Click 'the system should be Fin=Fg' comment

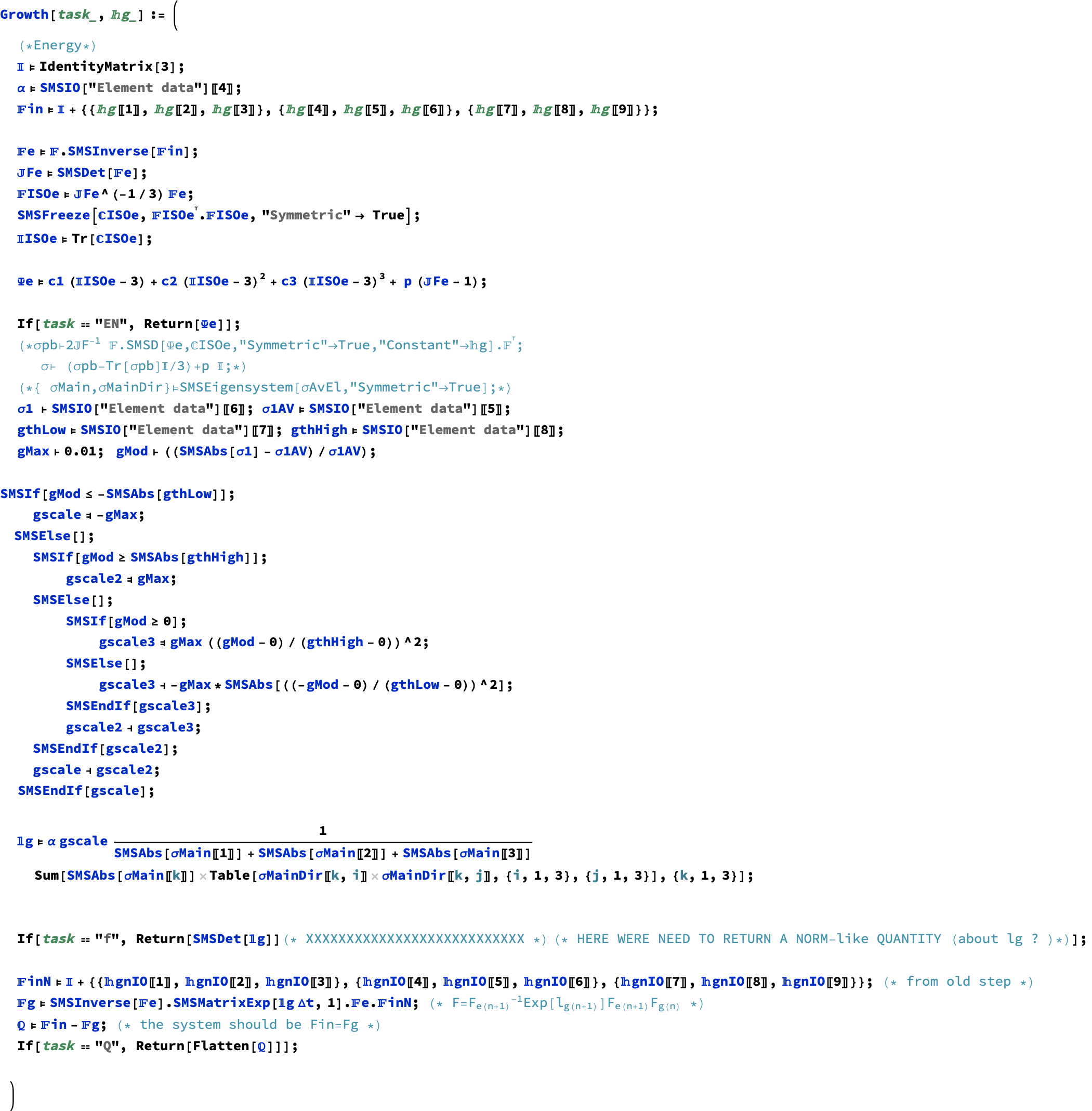(249, 1024)
